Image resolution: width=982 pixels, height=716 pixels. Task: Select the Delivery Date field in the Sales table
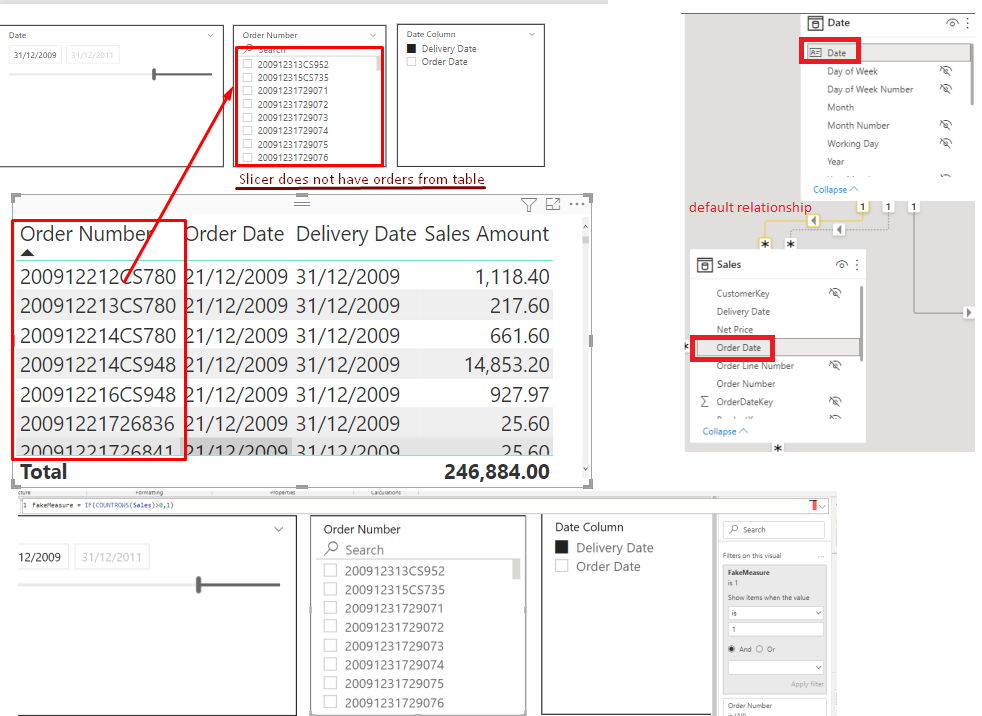[x=743, y=311]
